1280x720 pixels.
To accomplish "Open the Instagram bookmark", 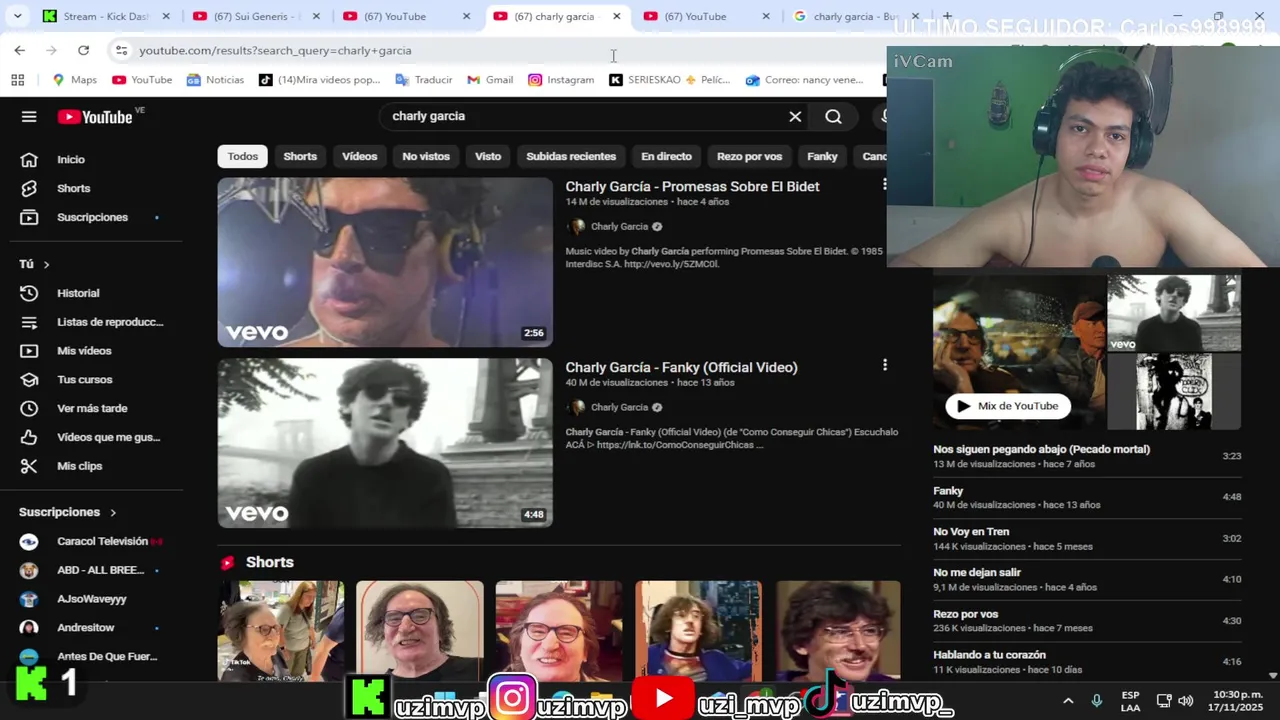I will 561,80.
